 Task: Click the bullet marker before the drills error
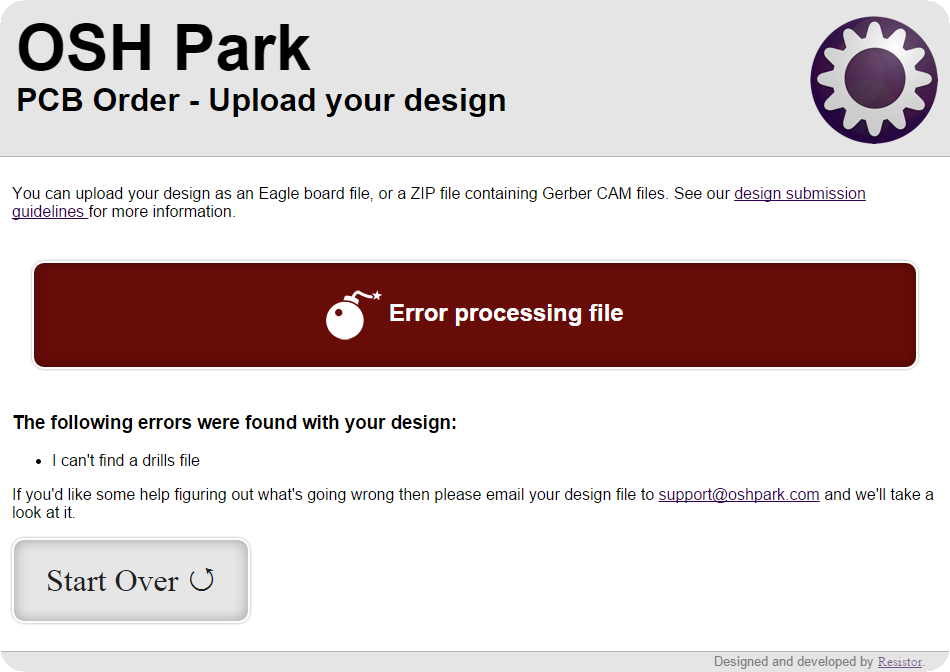pyautogui.click(x=39, y=461)
